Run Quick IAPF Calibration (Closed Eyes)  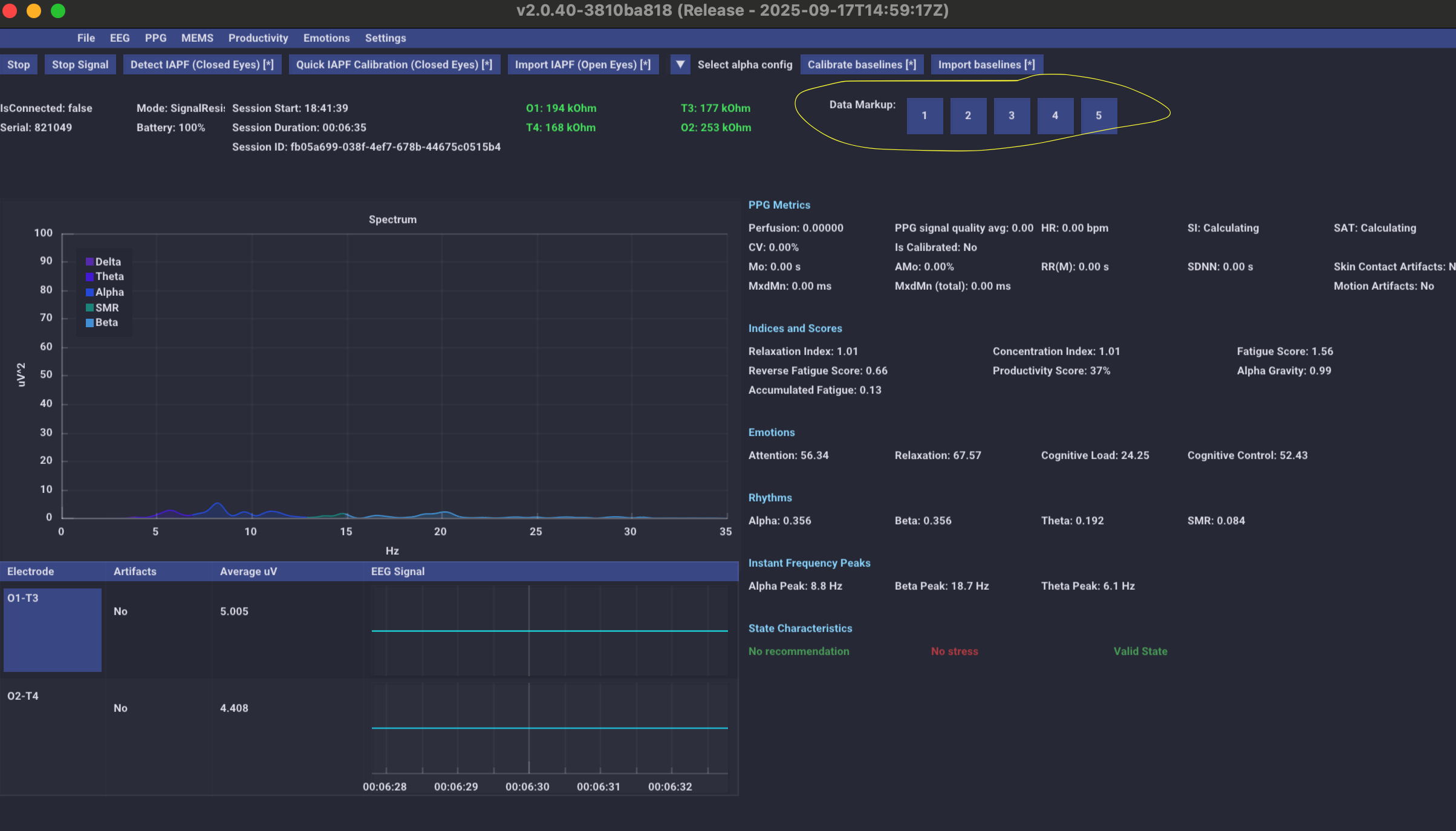[394, 65]
